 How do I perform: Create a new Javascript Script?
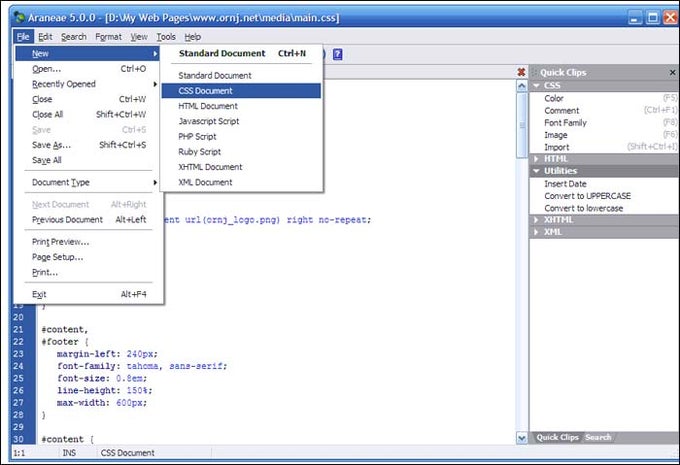click(x=242, y=121)
